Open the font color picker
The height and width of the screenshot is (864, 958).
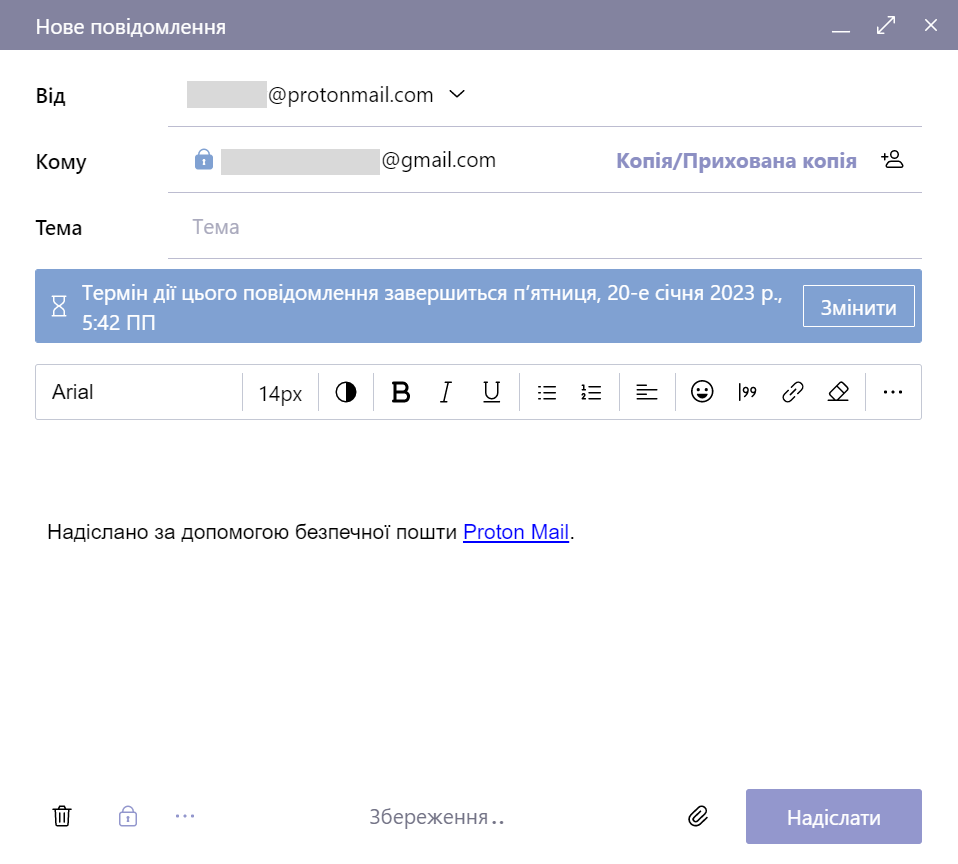point(346,392)
